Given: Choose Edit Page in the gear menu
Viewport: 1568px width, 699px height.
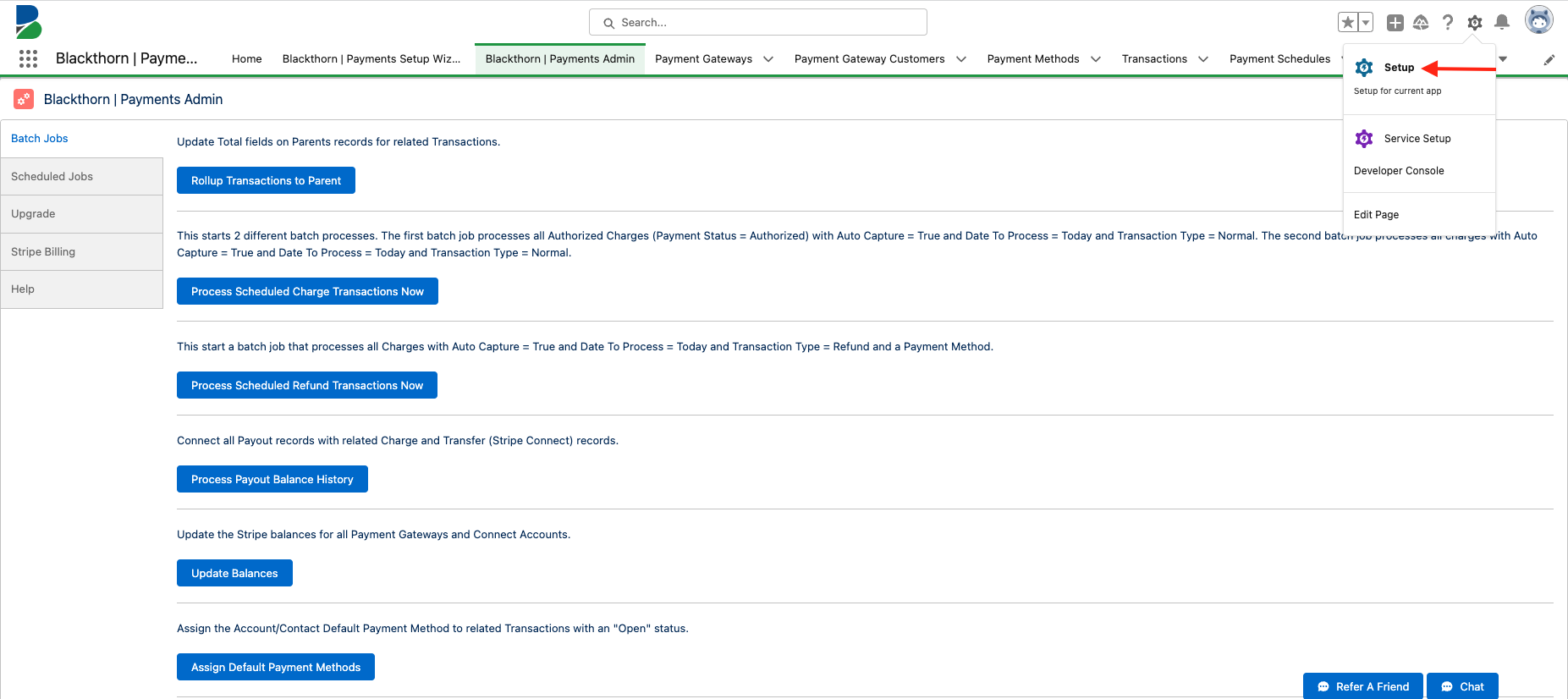Looking at the screenshot, I should [1376, 215].
